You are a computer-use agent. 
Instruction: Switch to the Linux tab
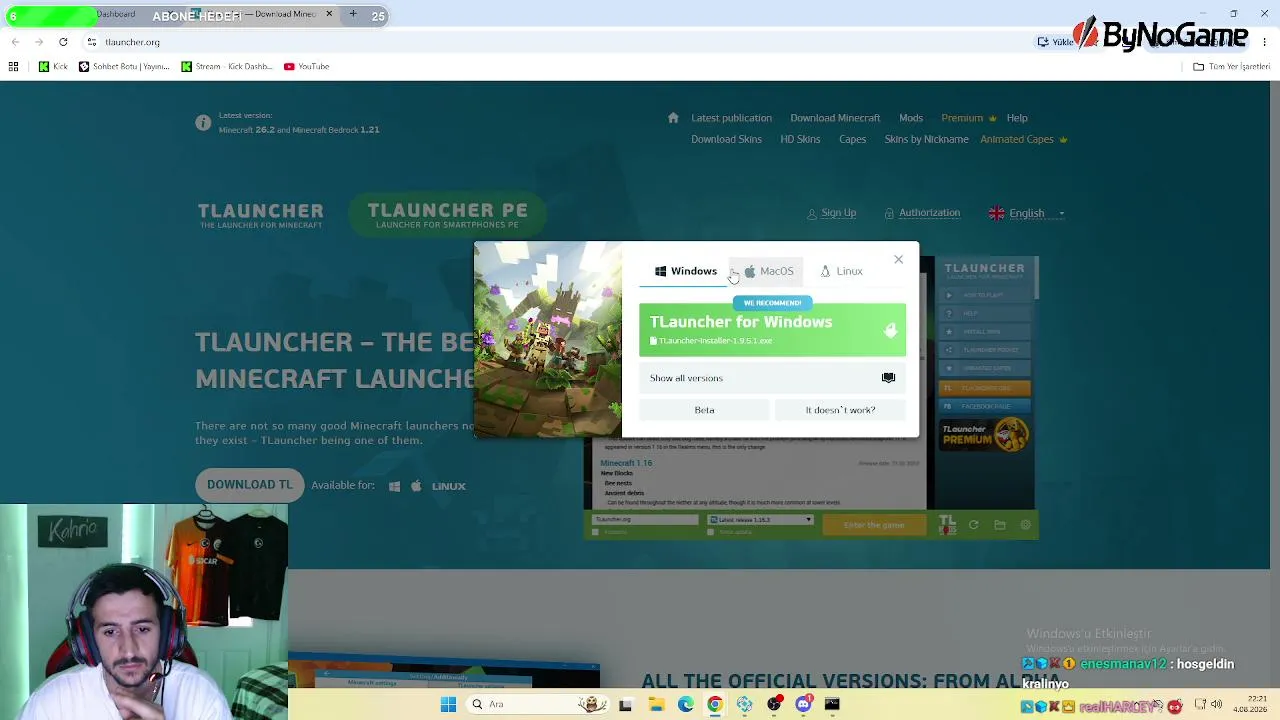pyautogui.click(x=841, y=271)
